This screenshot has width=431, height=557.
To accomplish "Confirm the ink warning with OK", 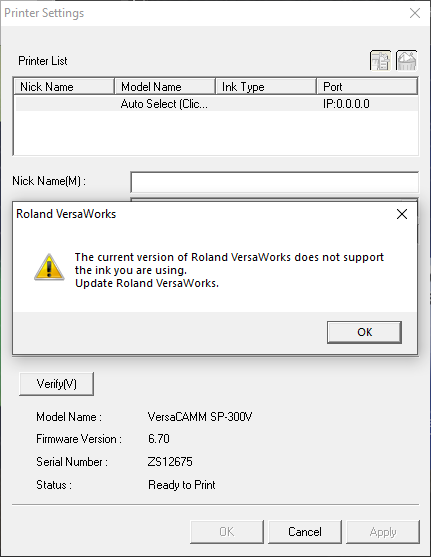I will [x=364, y=332].
